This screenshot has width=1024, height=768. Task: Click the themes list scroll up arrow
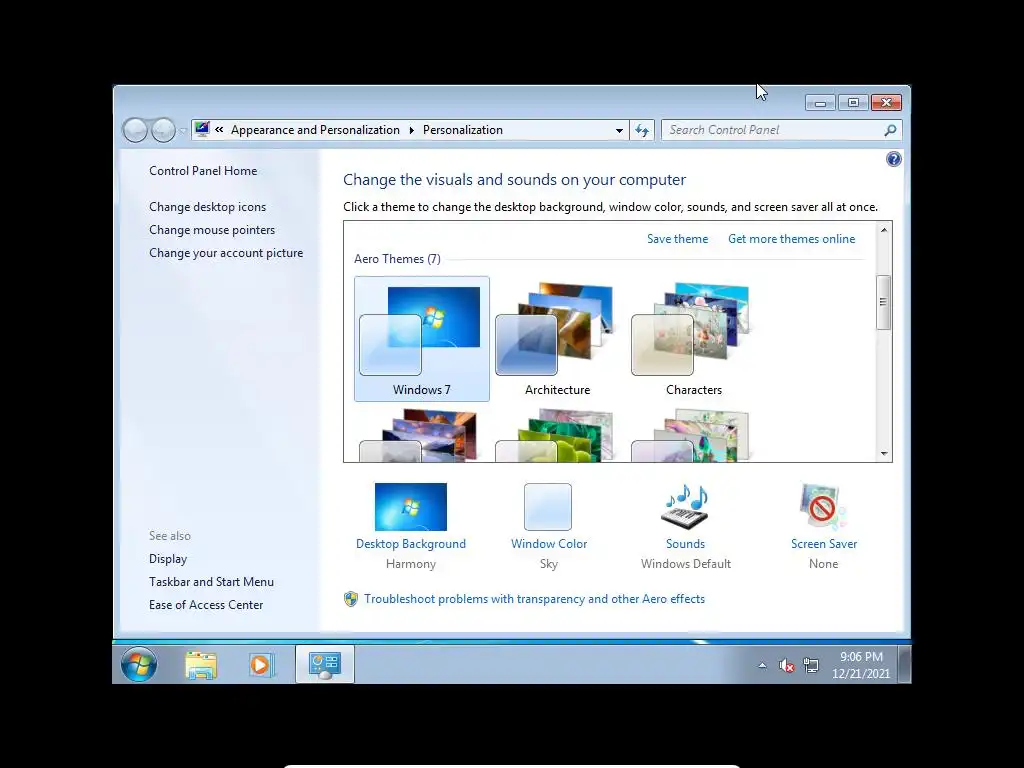tap(884, 230)
